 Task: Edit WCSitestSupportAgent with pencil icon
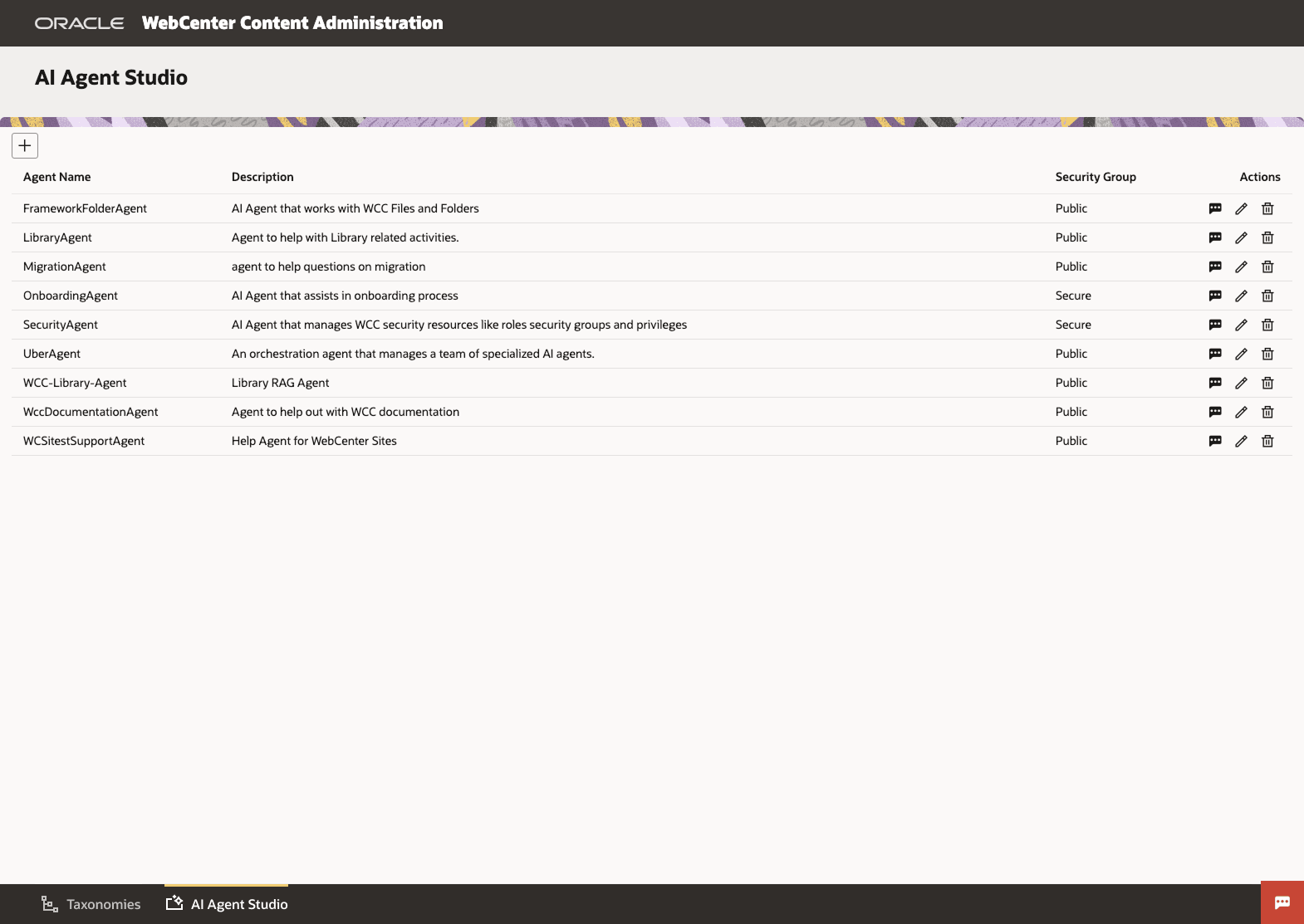point(1241,441)
